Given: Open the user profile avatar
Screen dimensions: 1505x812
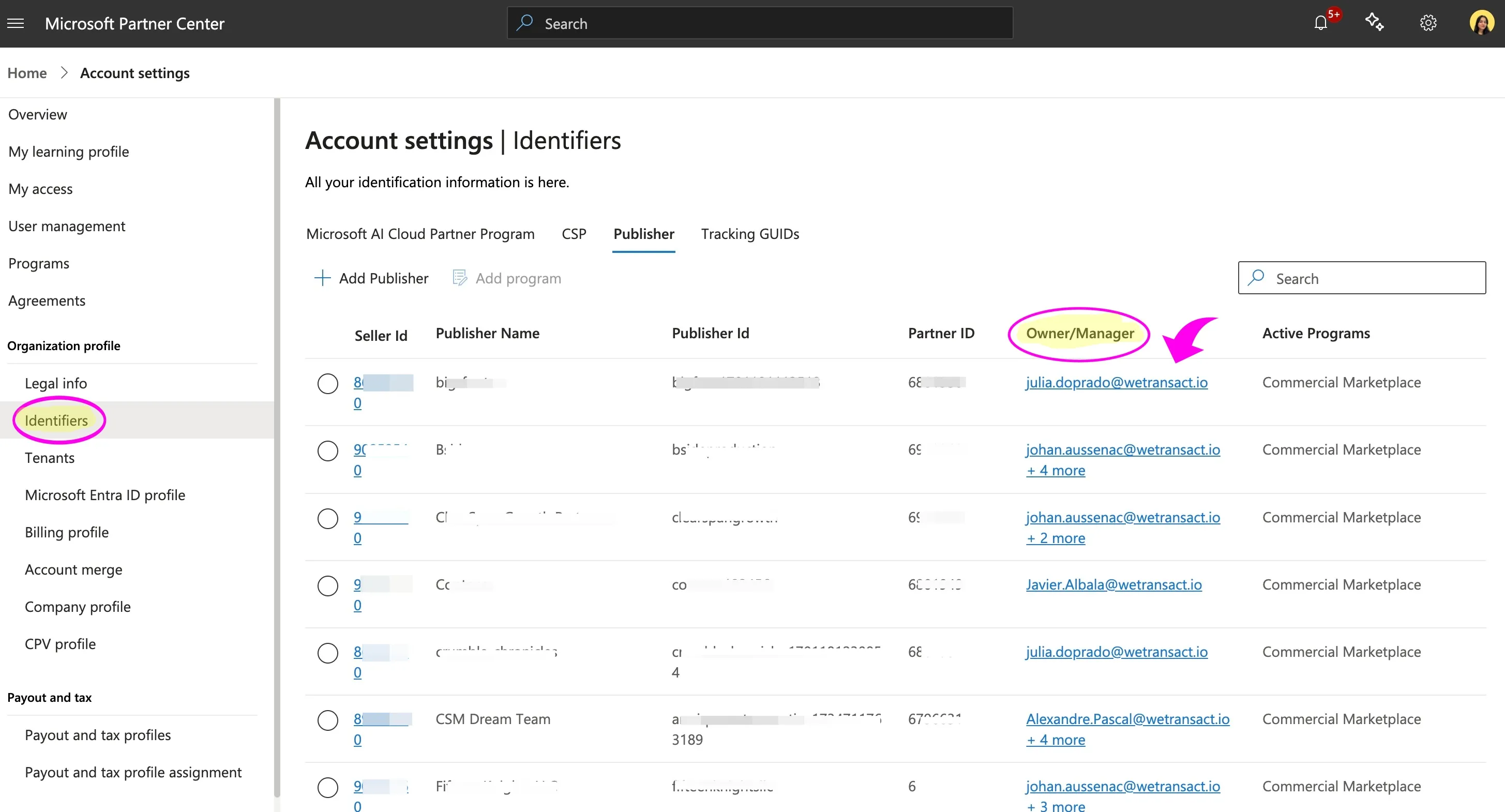Looking at the screenshot, I should pos(1482,23).
